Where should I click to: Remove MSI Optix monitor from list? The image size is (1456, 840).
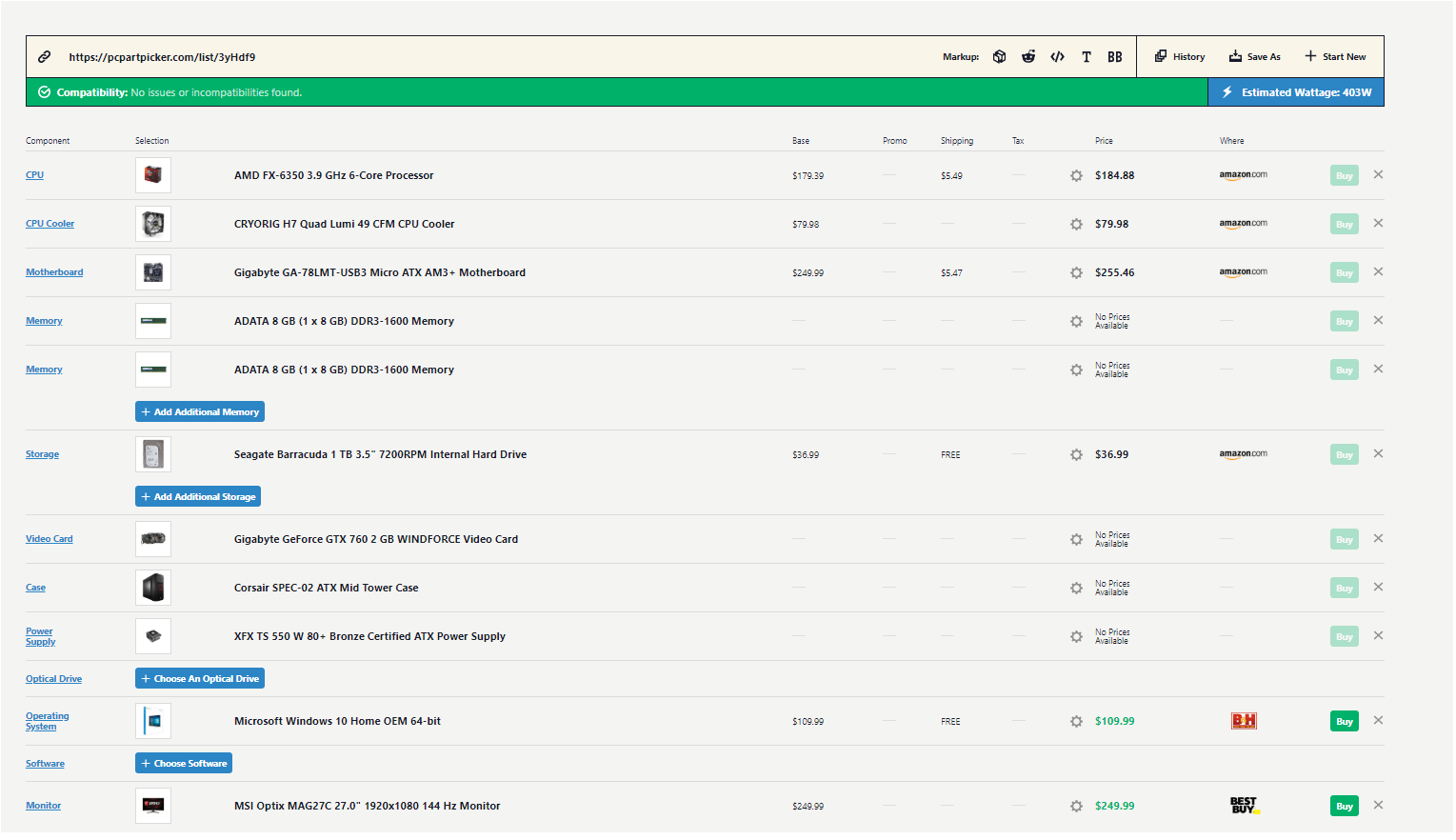1378,806
